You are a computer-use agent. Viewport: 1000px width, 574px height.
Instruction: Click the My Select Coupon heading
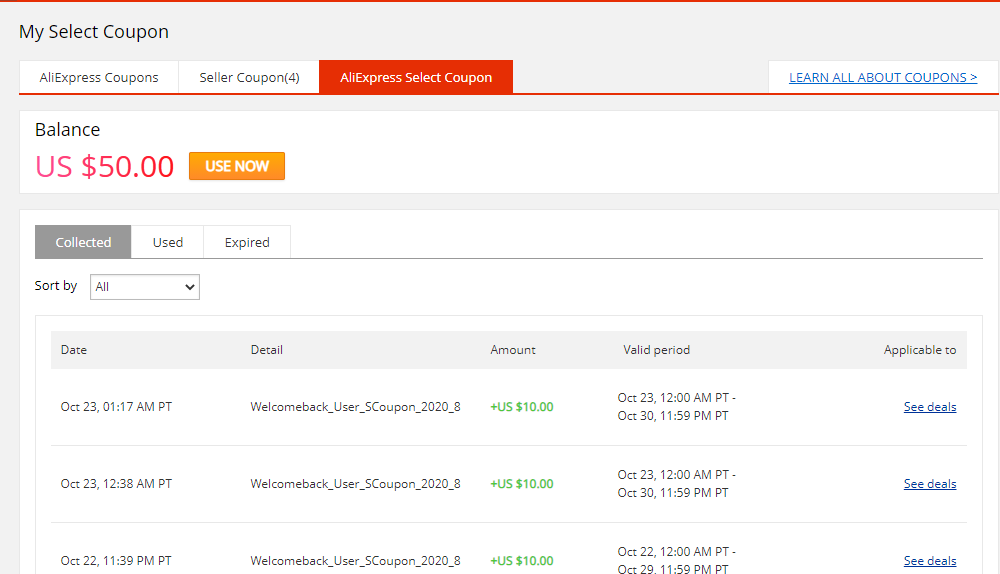(94, 32)
